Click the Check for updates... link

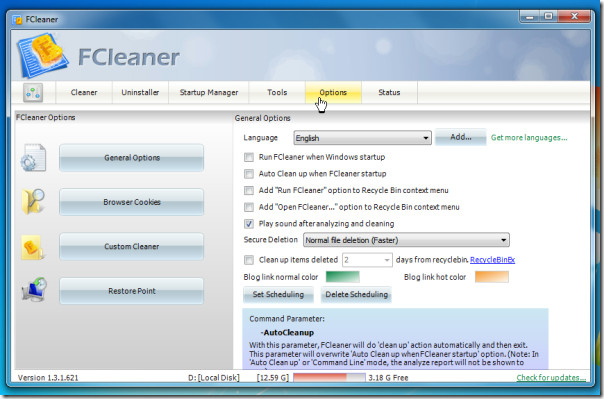coord(551,377)
